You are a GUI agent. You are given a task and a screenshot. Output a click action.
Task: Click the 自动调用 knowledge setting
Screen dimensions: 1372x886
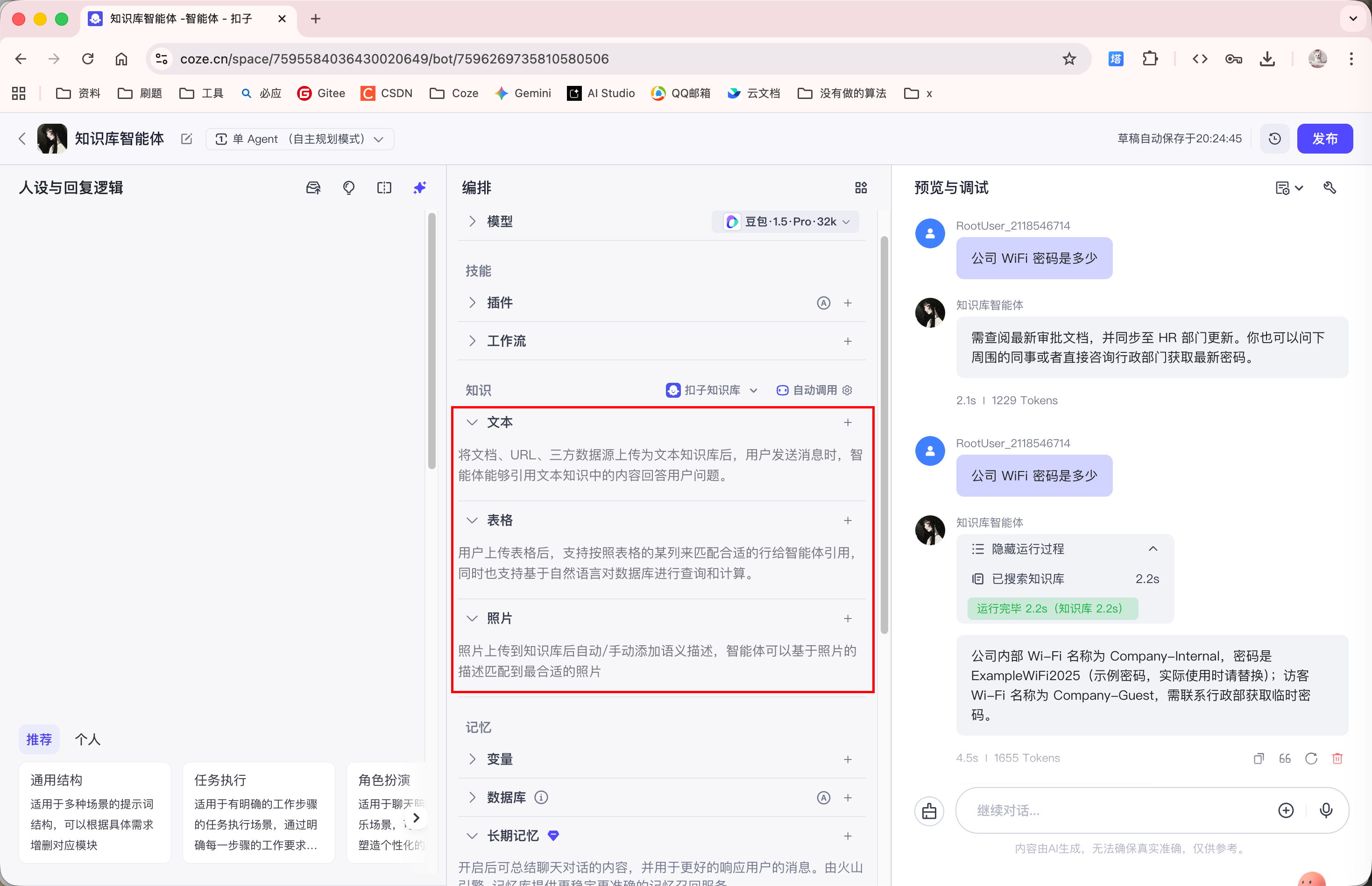coord(814,390)
